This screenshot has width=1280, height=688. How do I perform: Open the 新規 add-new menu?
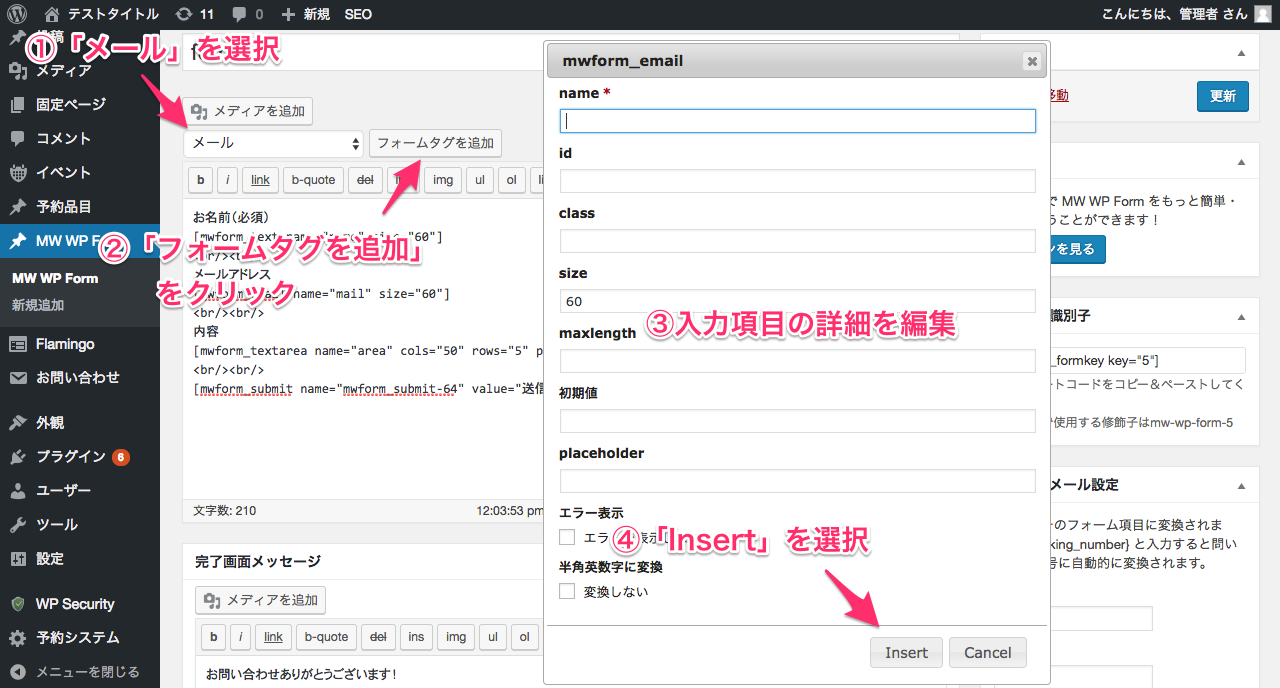tap(306, 14)
